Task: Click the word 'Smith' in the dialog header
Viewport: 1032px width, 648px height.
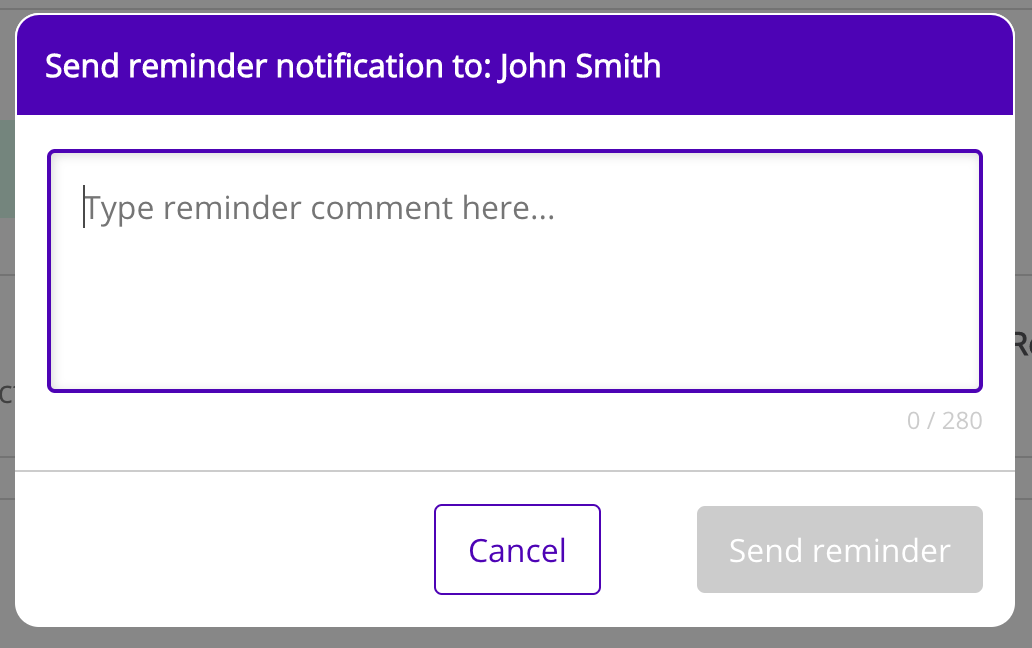Action: (622, 67)
